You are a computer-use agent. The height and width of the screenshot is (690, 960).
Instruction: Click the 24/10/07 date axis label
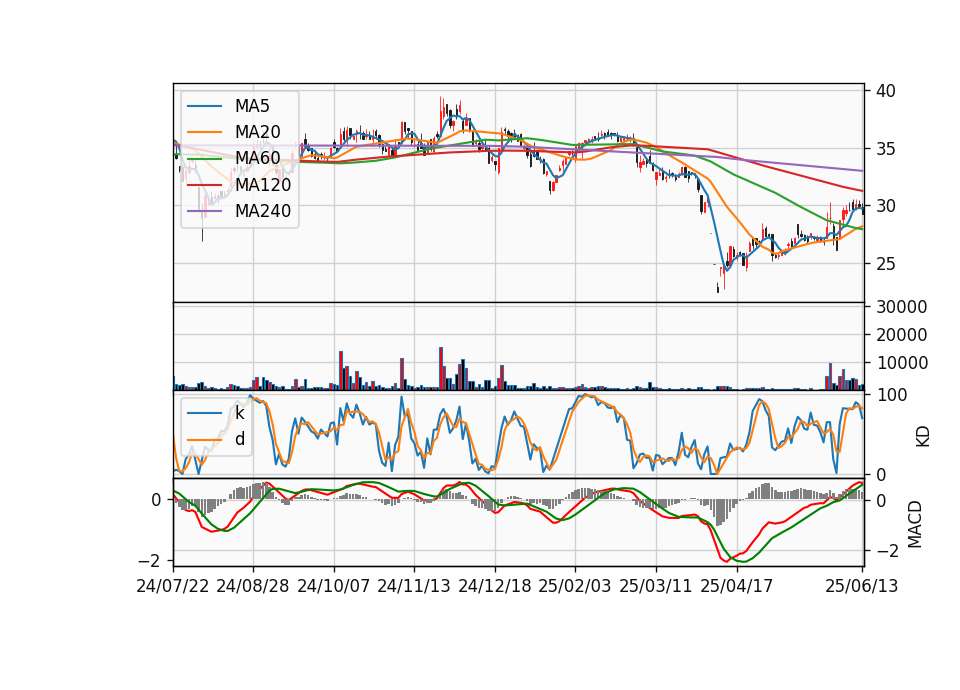pos(334,586)
